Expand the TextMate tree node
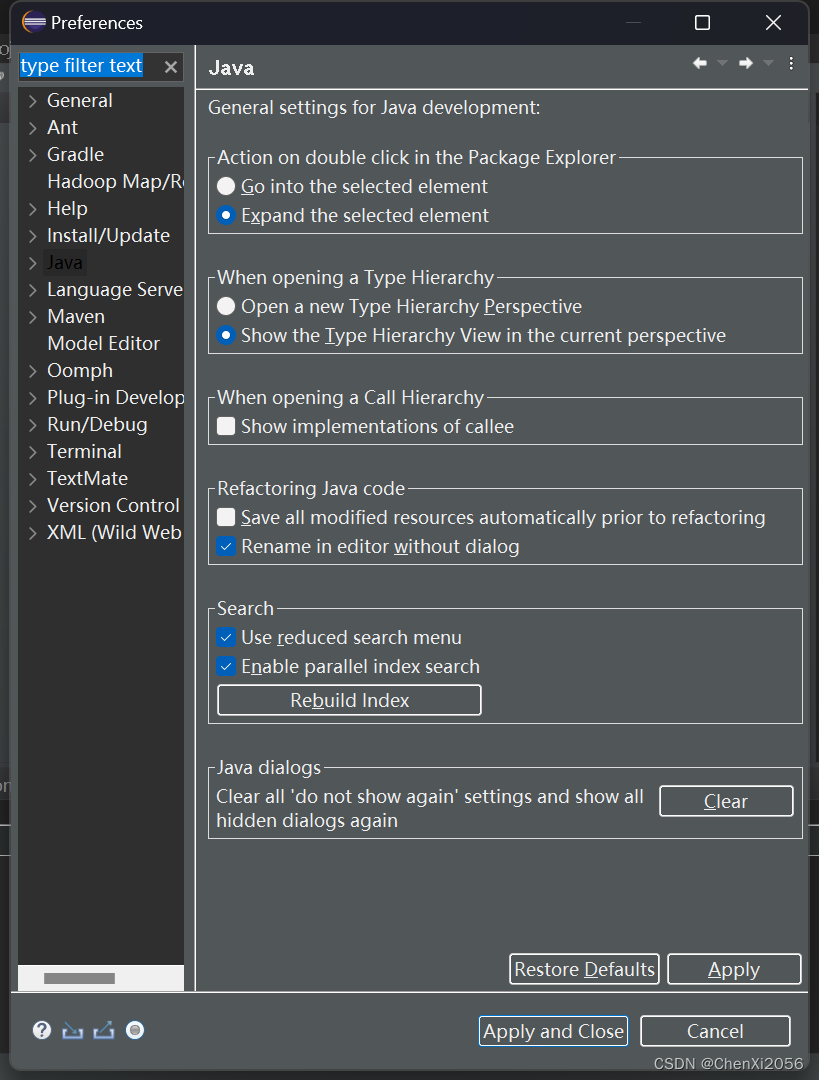This screenshot has width=819, height=1080. pyautogui.click(x=32, y=479)
